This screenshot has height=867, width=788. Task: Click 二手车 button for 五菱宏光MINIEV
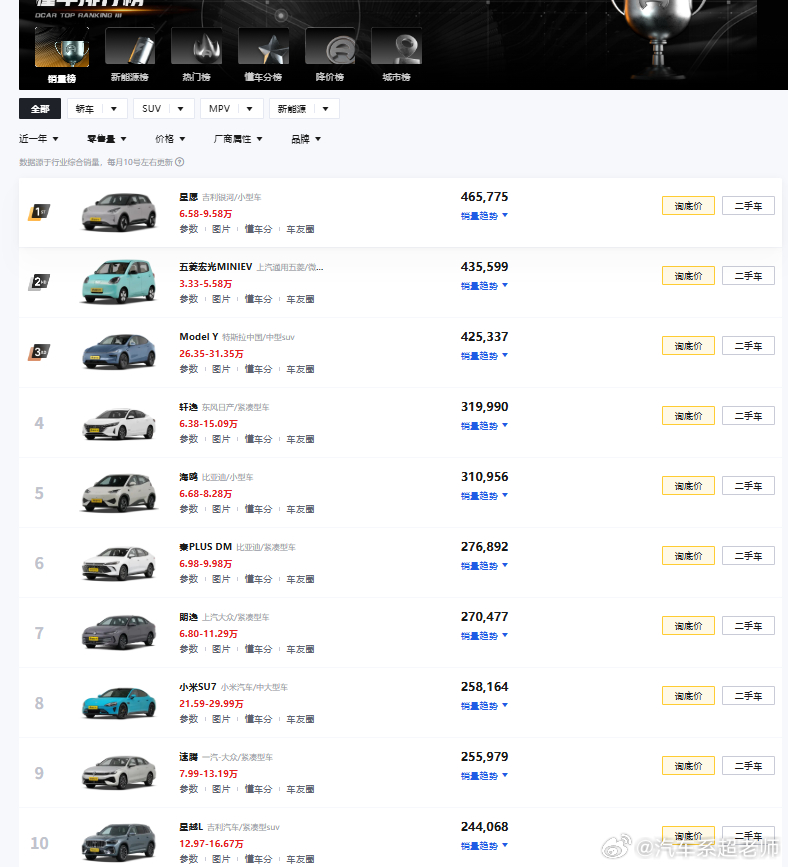pos(748,275)
